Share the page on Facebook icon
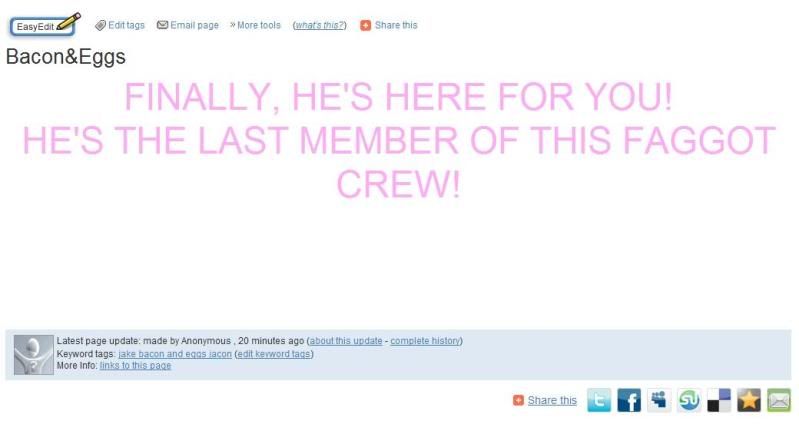This screenshot has height=424, width=799. click(629, 400)
